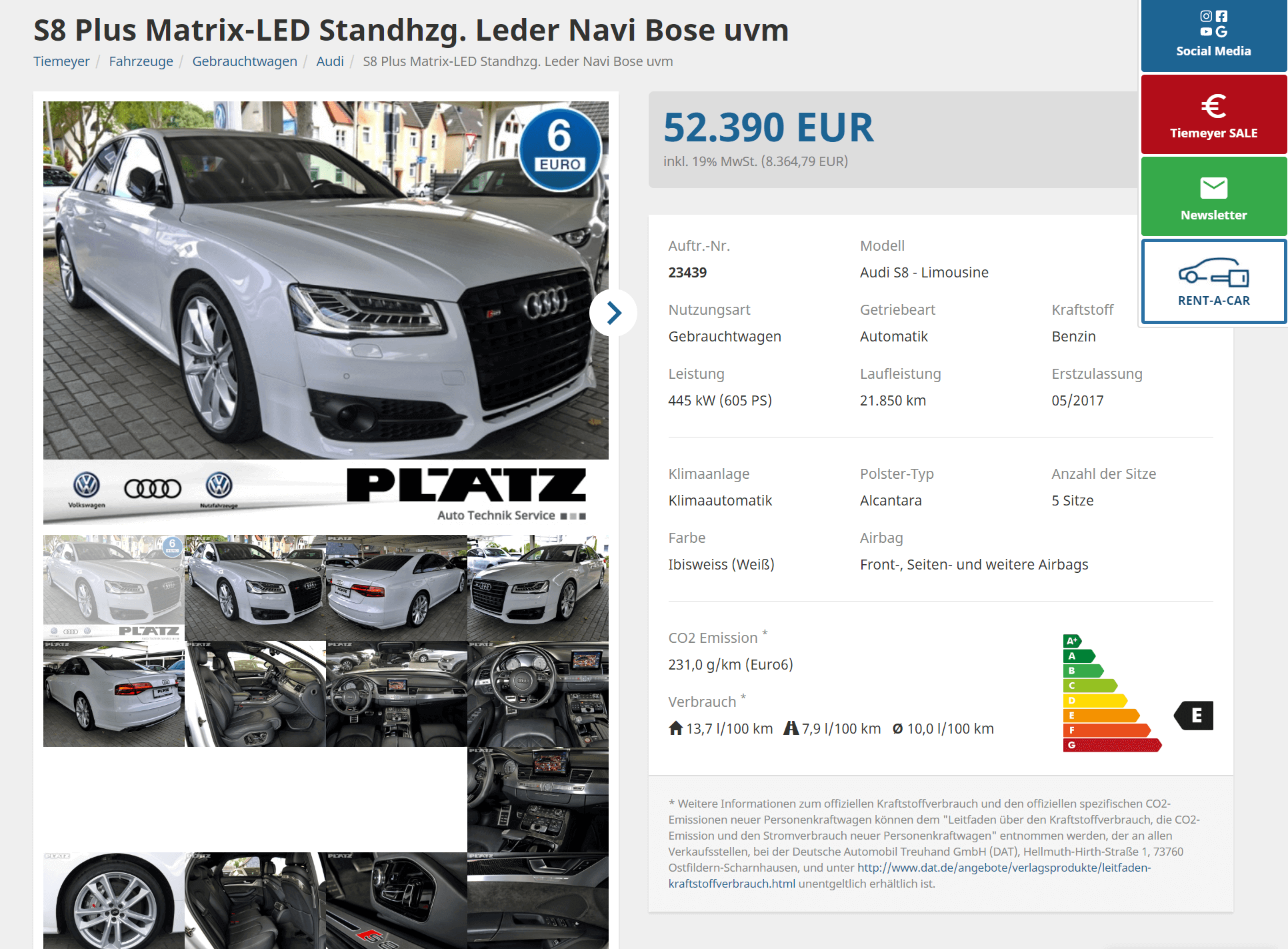Click the Instagram icon in Social Media
This screenshot has width=1288, height=949.
(1206, 16)
